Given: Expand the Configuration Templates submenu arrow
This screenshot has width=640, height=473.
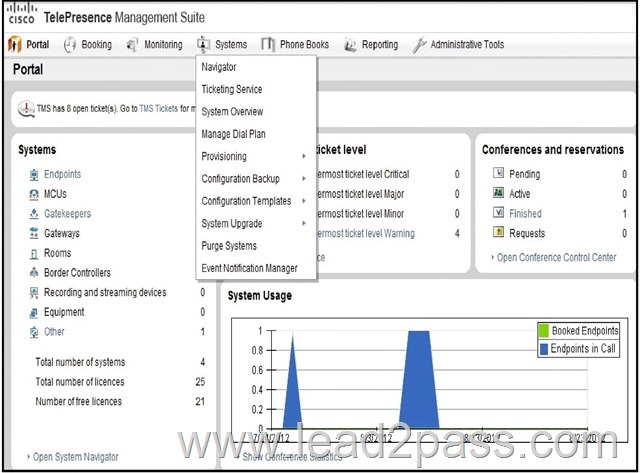Looking at the screenshot, I should [x=304, y=201].
